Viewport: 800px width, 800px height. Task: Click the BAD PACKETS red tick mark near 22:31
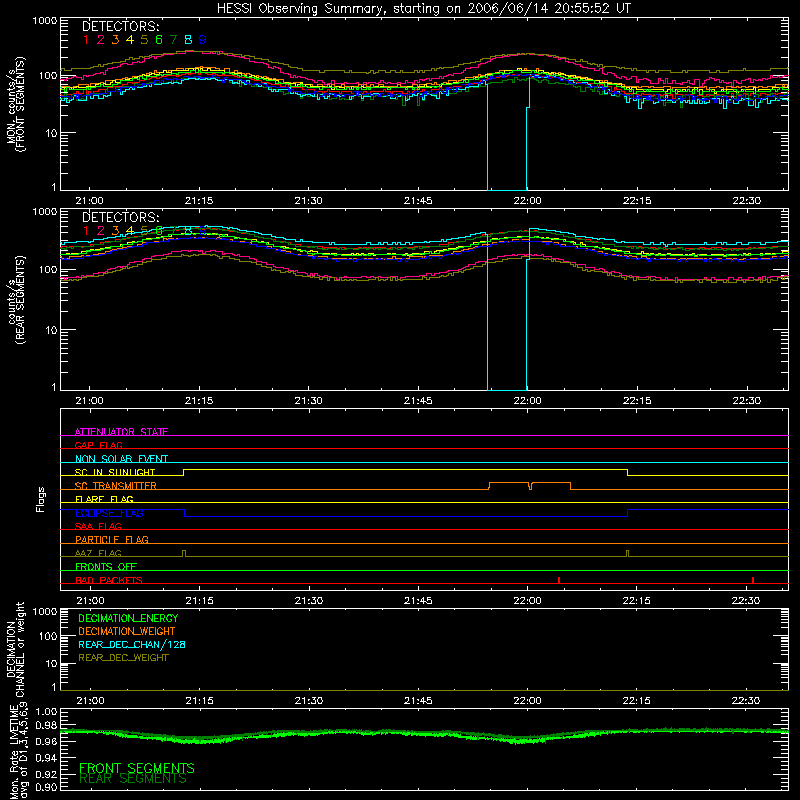(753, 580)
